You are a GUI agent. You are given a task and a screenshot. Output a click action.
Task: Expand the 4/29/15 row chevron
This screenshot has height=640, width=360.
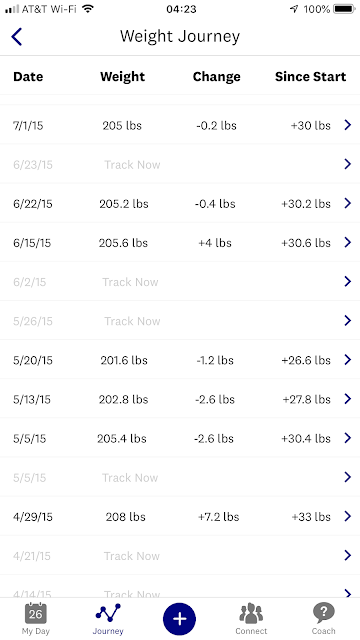347,516
